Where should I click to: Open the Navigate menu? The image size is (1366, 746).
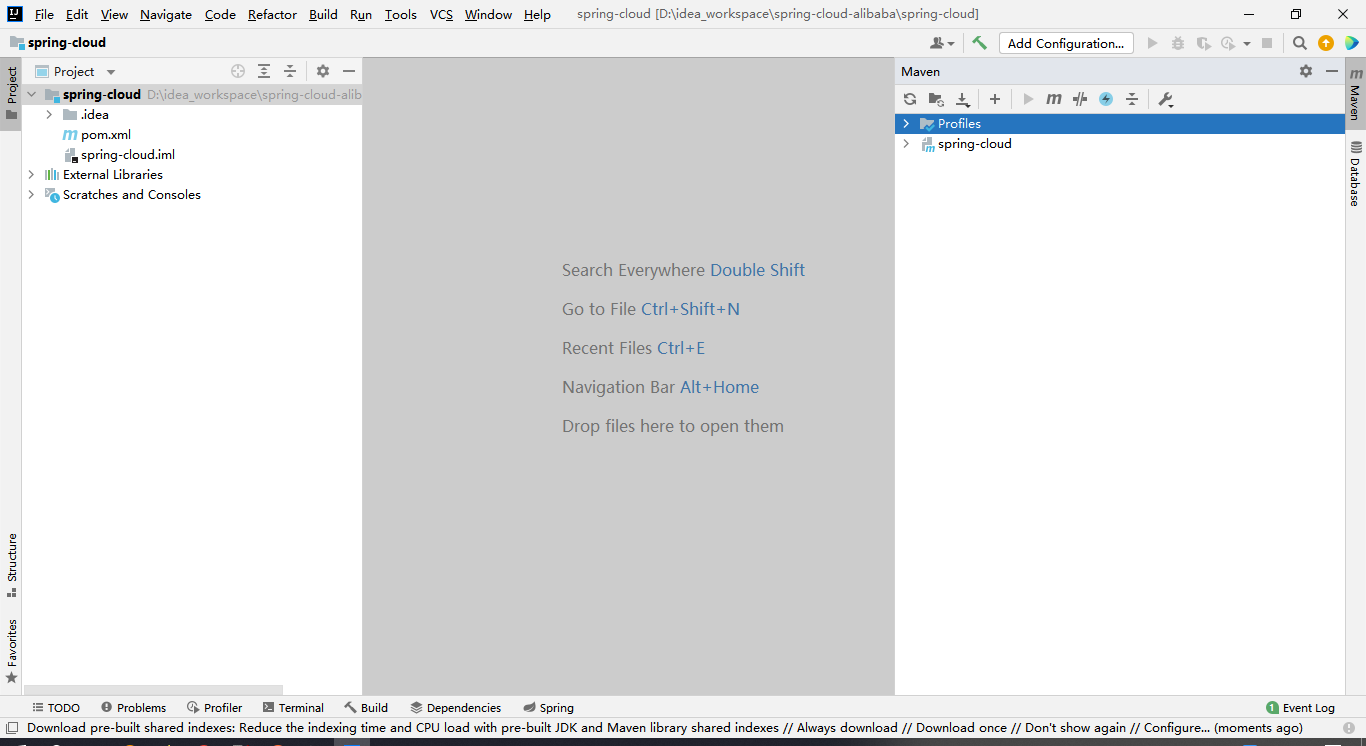point(166,14)
